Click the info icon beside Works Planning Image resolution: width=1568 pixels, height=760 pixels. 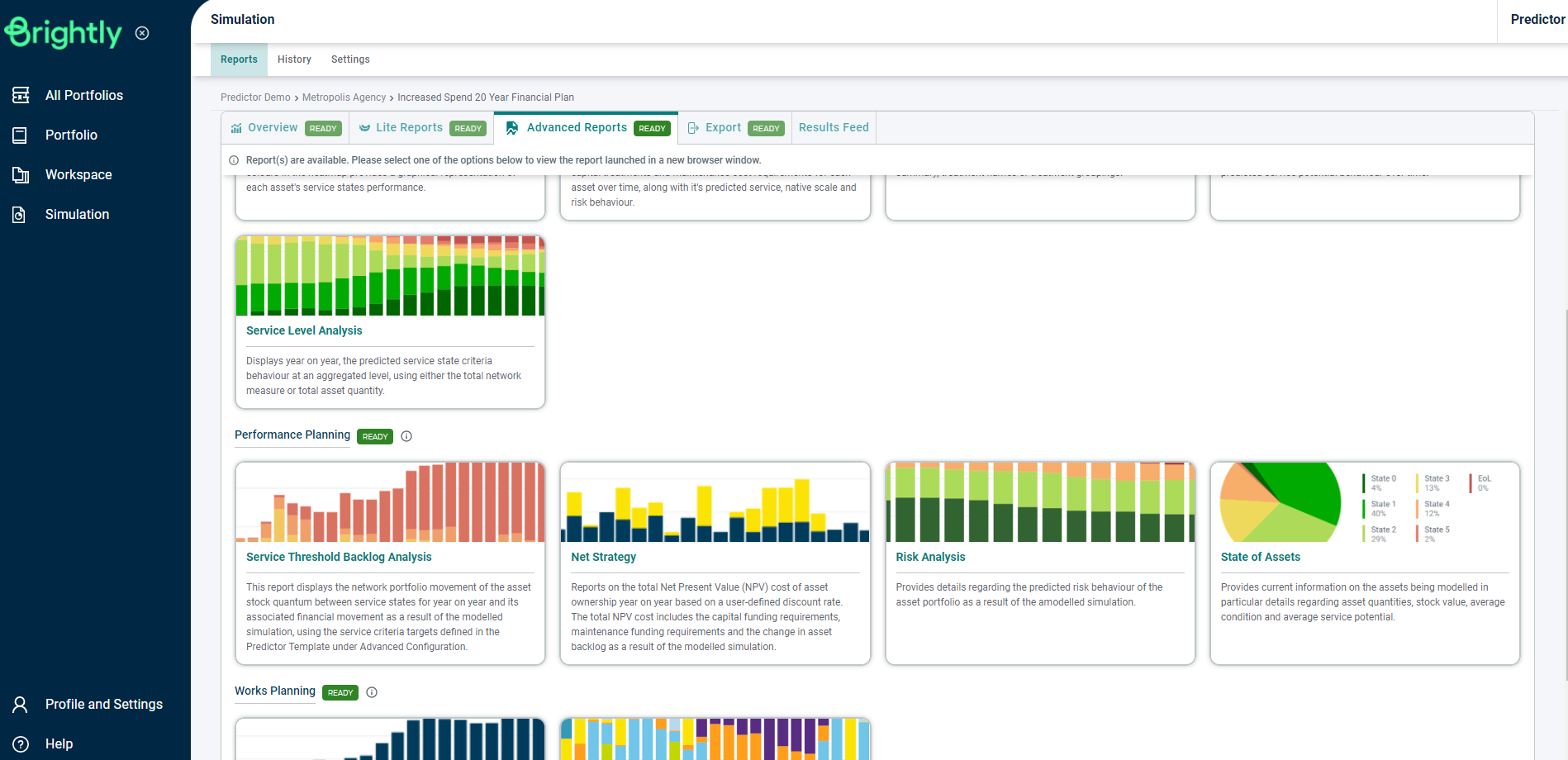371,692
